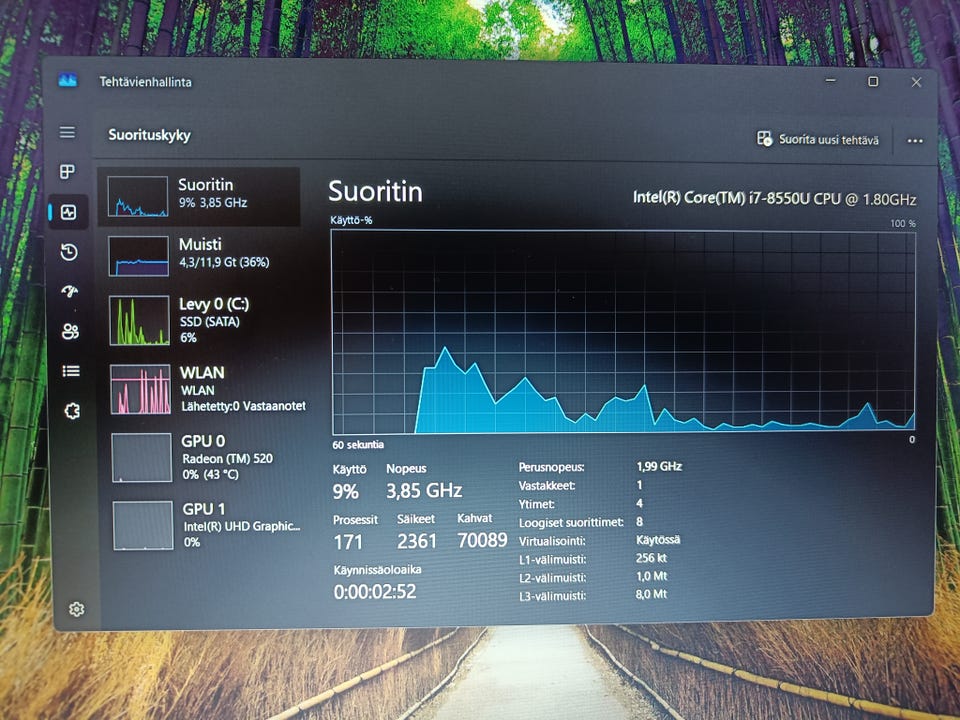Click the run new task icon
960x720 pixels.
pos(764,138)
